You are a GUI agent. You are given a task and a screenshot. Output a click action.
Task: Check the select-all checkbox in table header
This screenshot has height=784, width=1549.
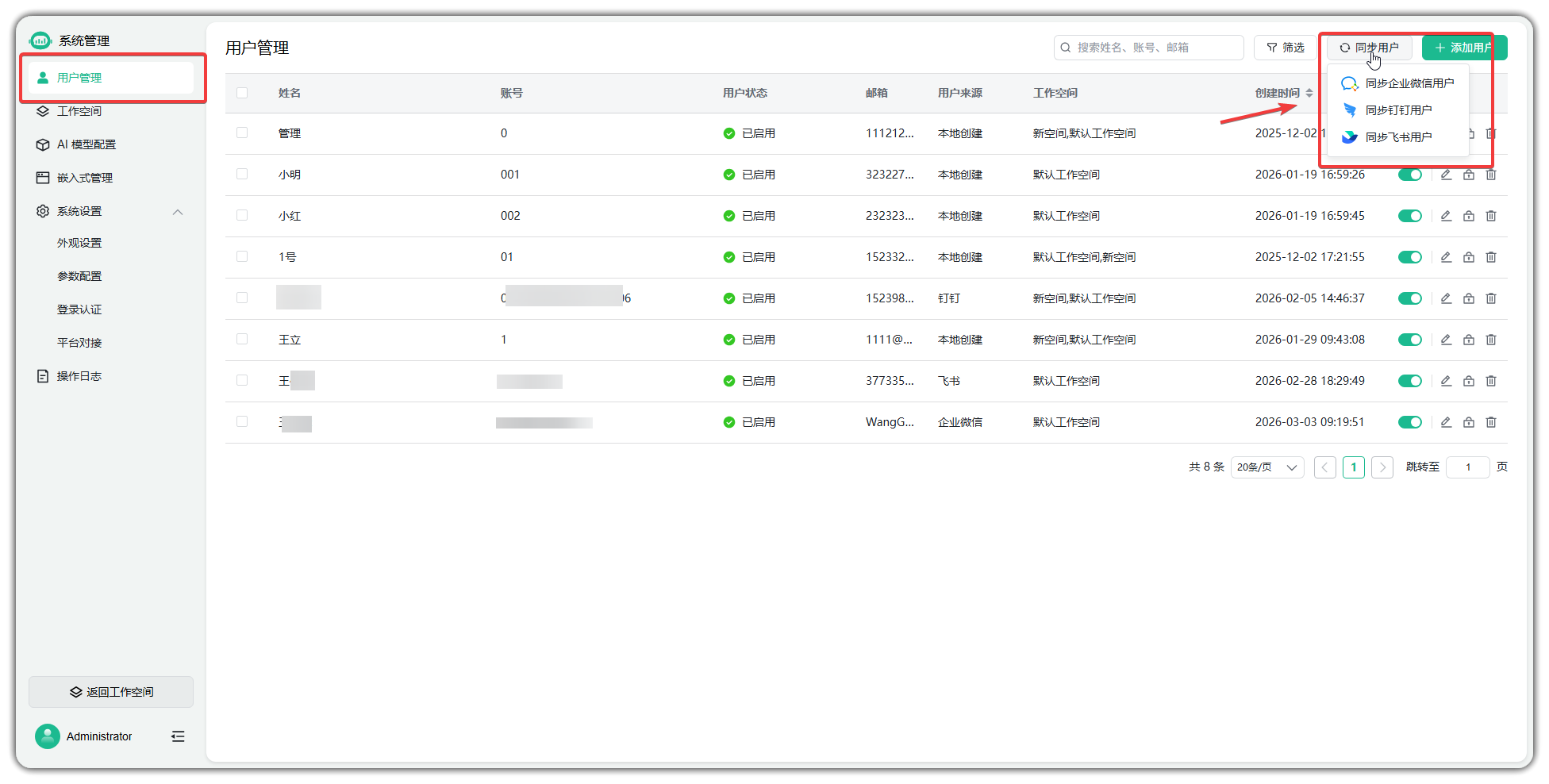(x=242, y=93)
